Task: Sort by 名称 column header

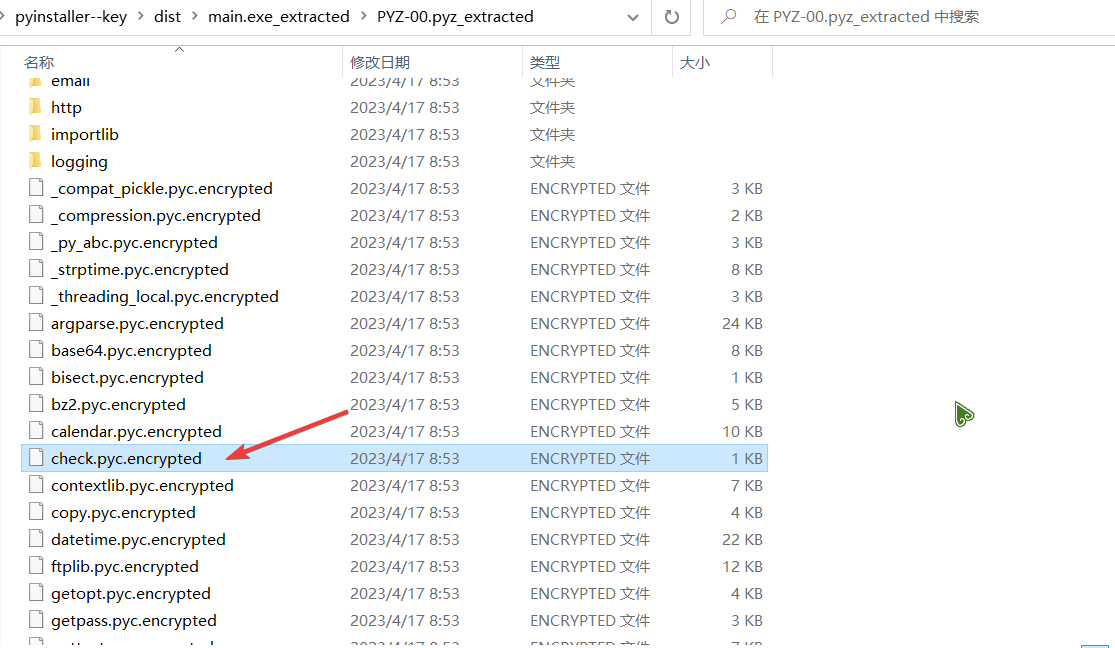Action: tap(39, 63)
